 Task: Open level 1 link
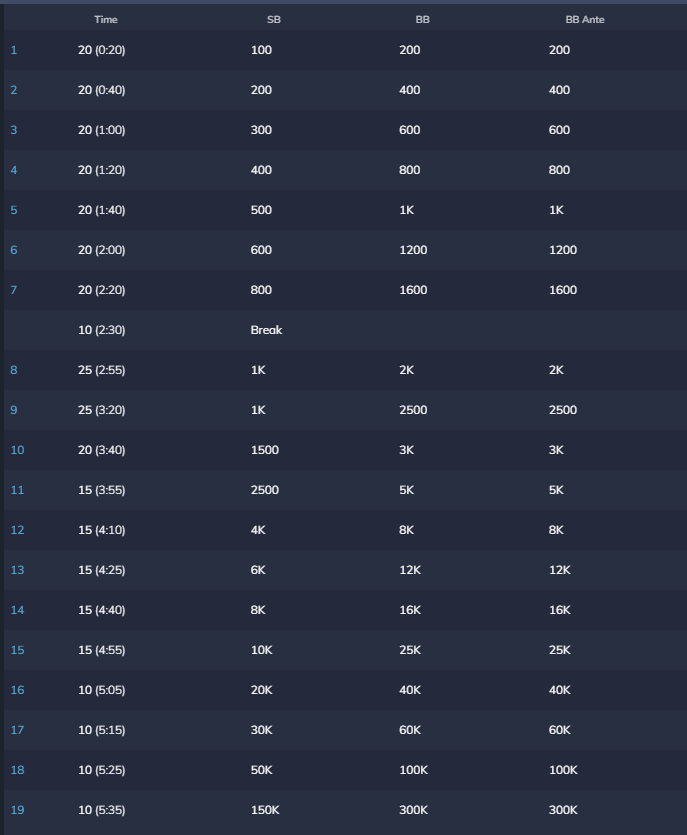(x=14, y=50)
